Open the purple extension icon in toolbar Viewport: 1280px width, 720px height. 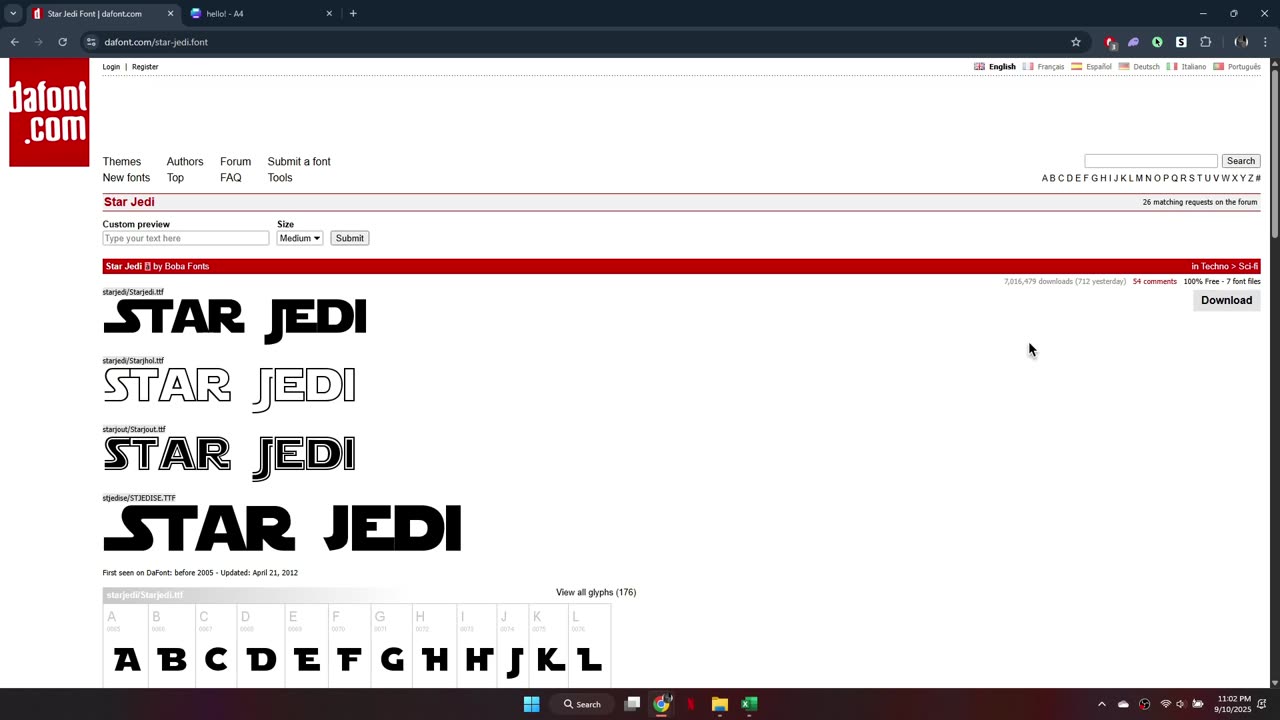[x=1133, y=42]
